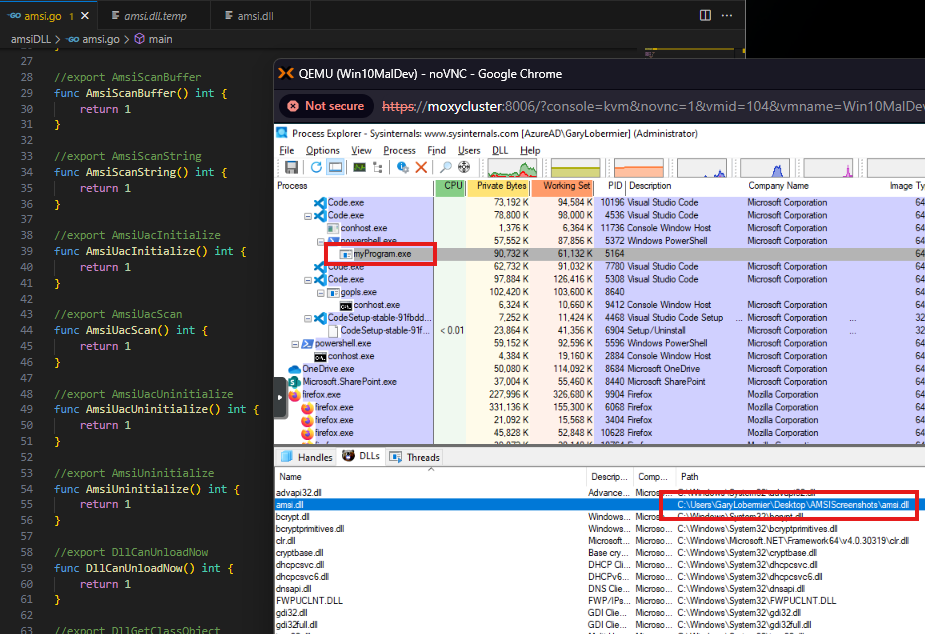Image resolution: width=925 pixels, height=634 pixels.
Task: Switch to the Threads tab in lower pane
Action: coord(414,457)
